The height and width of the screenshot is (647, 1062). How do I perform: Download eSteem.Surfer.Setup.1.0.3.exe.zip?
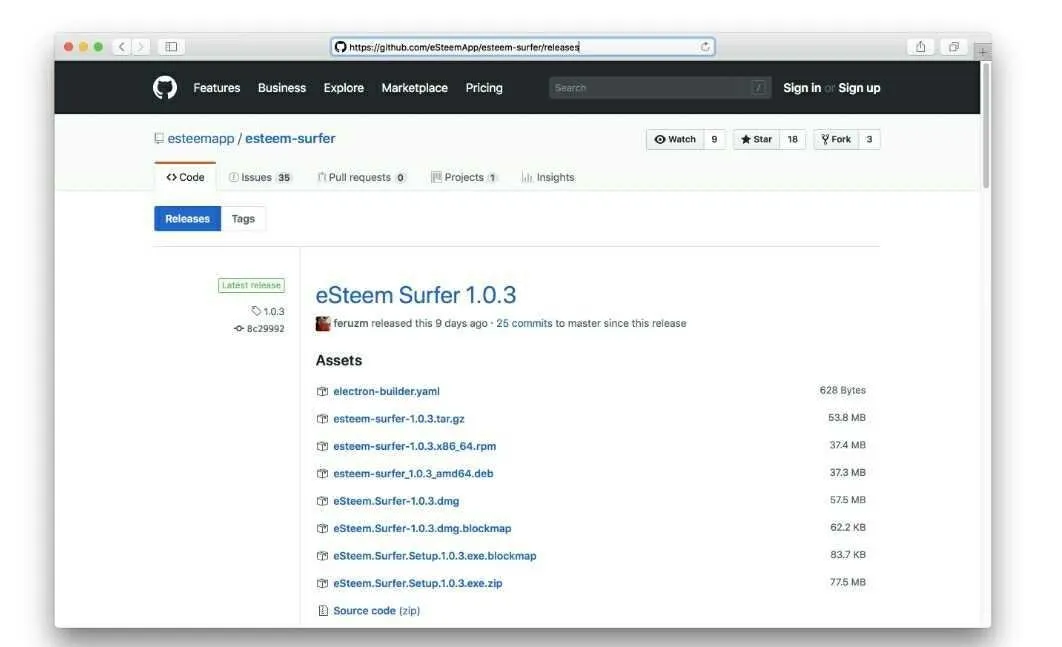pos(418,583)
